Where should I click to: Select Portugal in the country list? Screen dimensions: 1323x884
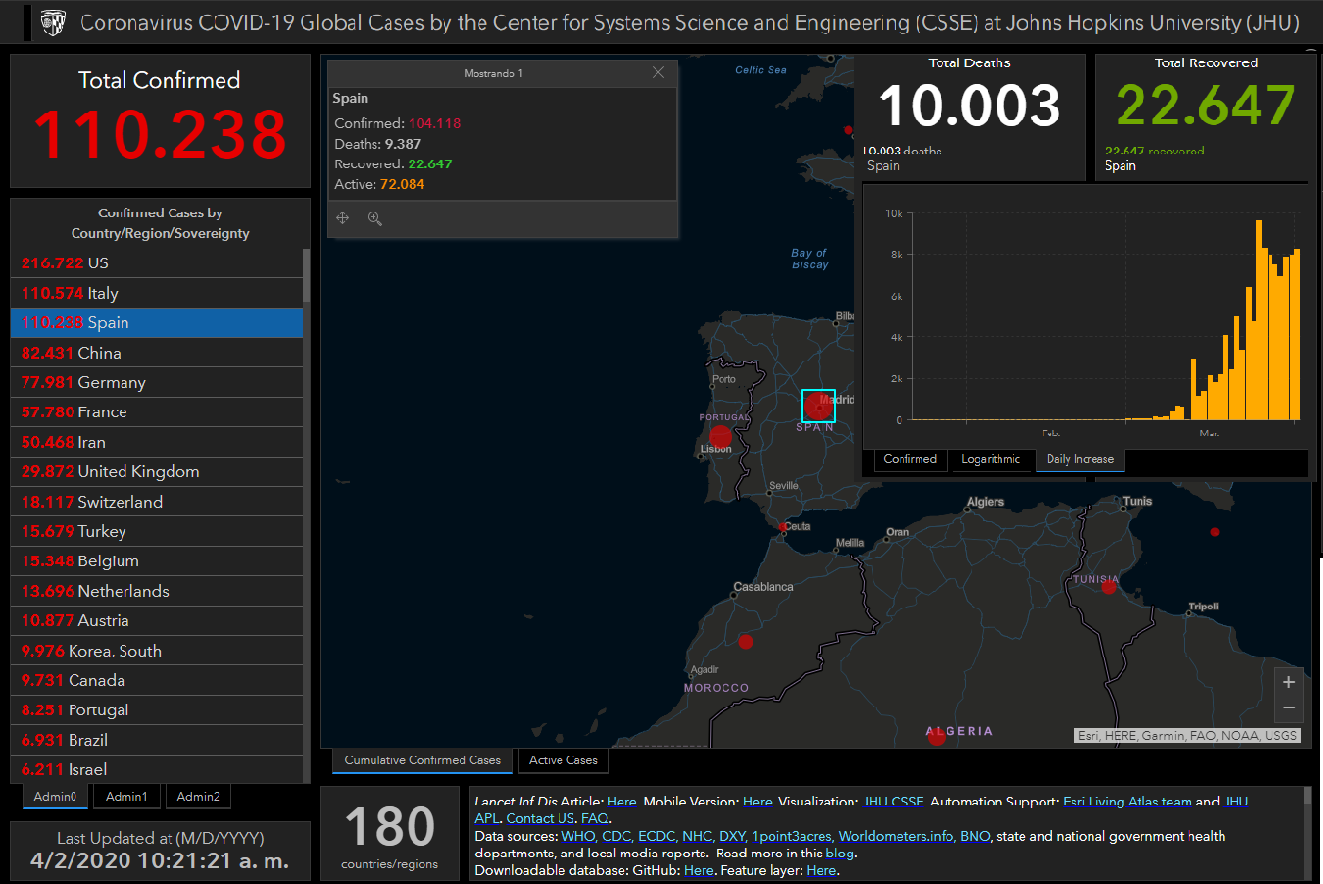pyautogui.click(x=157, y=710)
